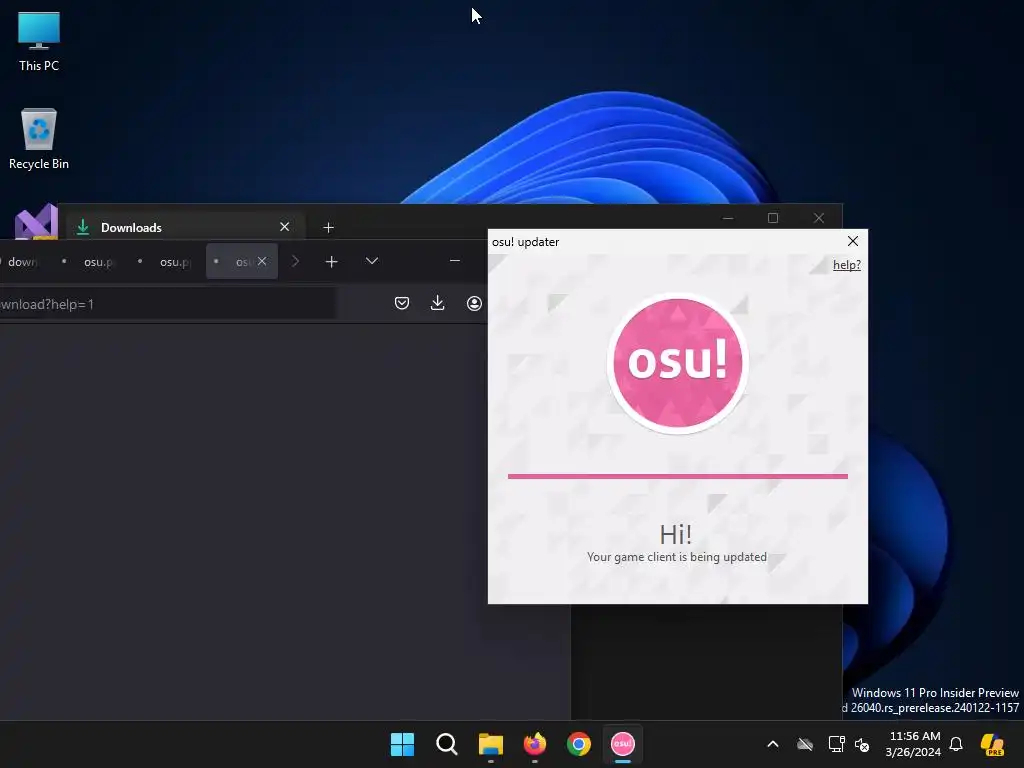Screen dimensions: 1024x768
Task: Select the This PC desktop icon
Action: click(x=39, y=42)
